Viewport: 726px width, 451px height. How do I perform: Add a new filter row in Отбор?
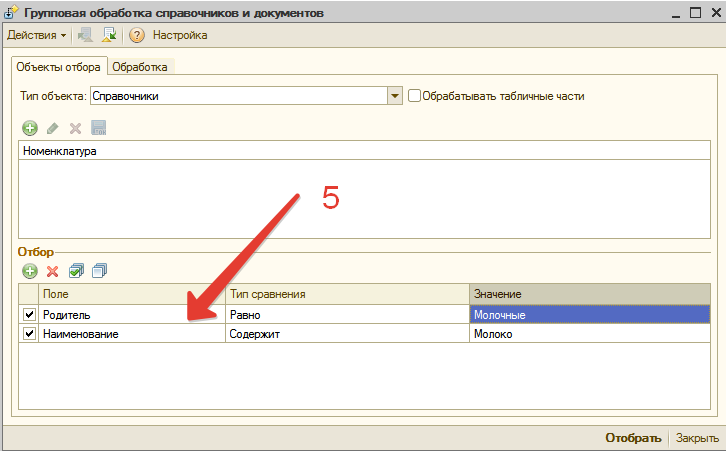pos(29,271)
